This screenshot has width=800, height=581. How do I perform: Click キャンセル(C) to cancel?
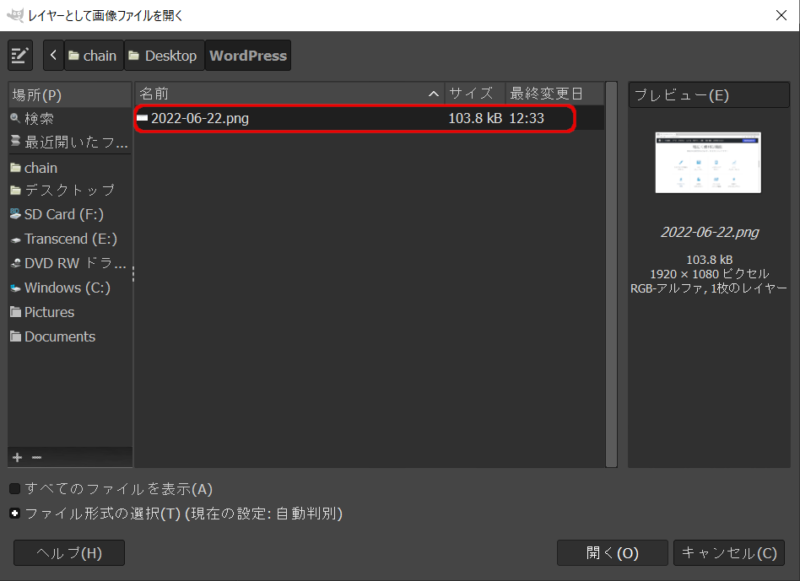pos(729,553)
